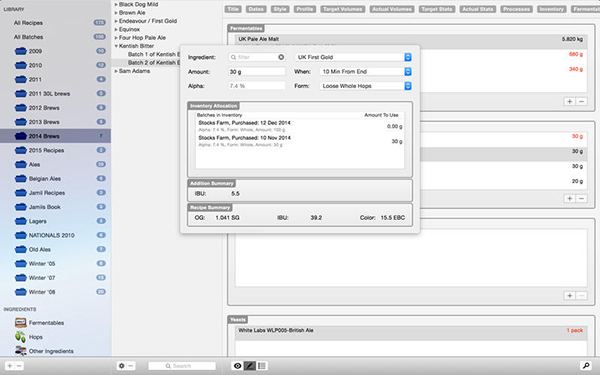Viewport: 600px width, 375px height.
Task: Remove library folder with bottom-left minus
Action: (x=19, y=366)
